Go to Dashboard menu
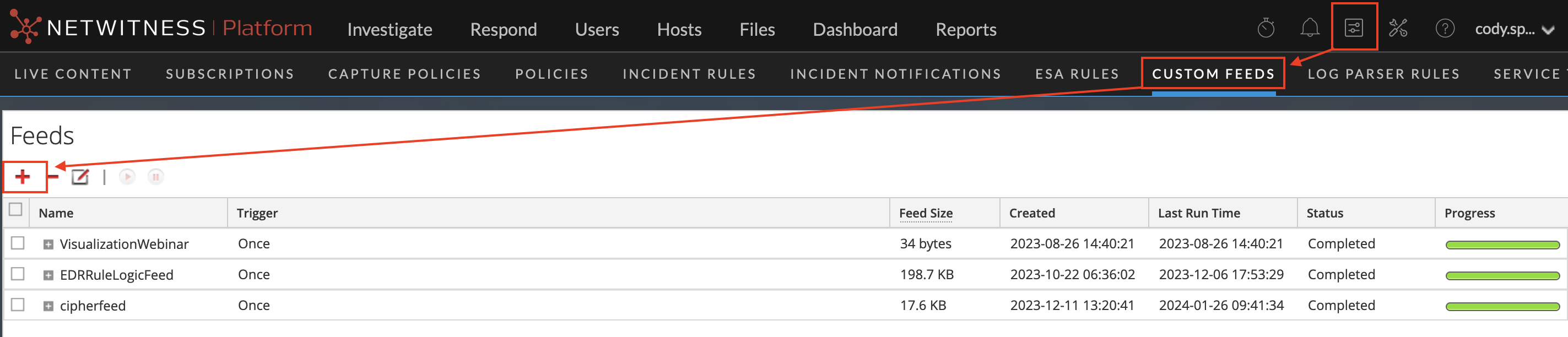This screenshot has width=1568, height=337. (x=855, y=29)
